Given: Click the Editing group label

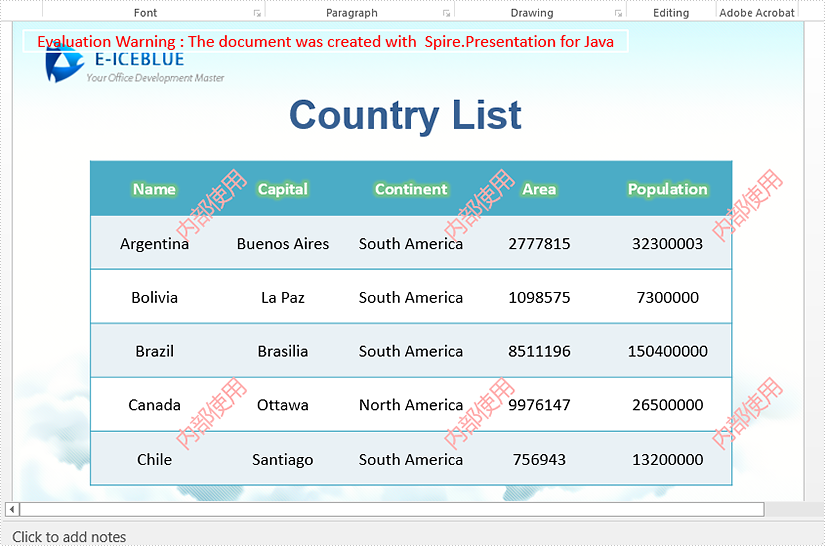Looking at the screenshot, I should (x=671, y=13).
